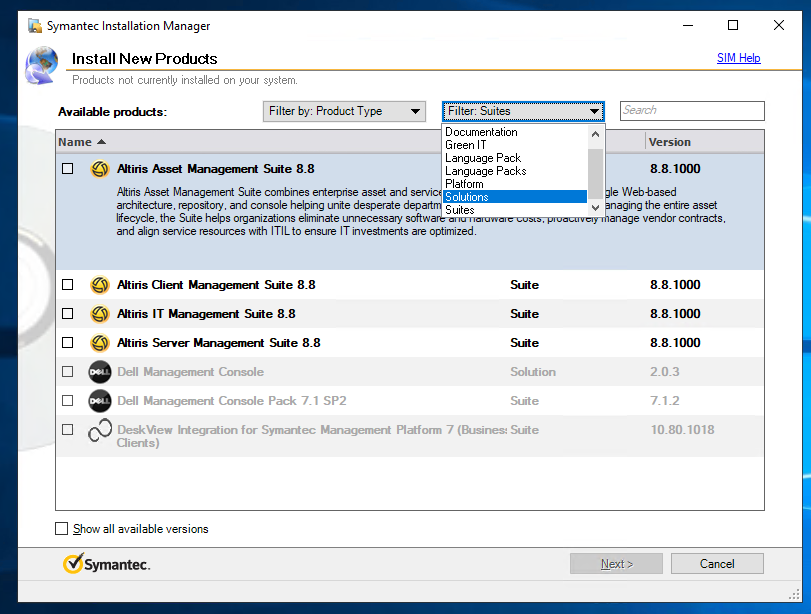Click the Suite type in Altiris IT Management row

[x=524, y=313]
